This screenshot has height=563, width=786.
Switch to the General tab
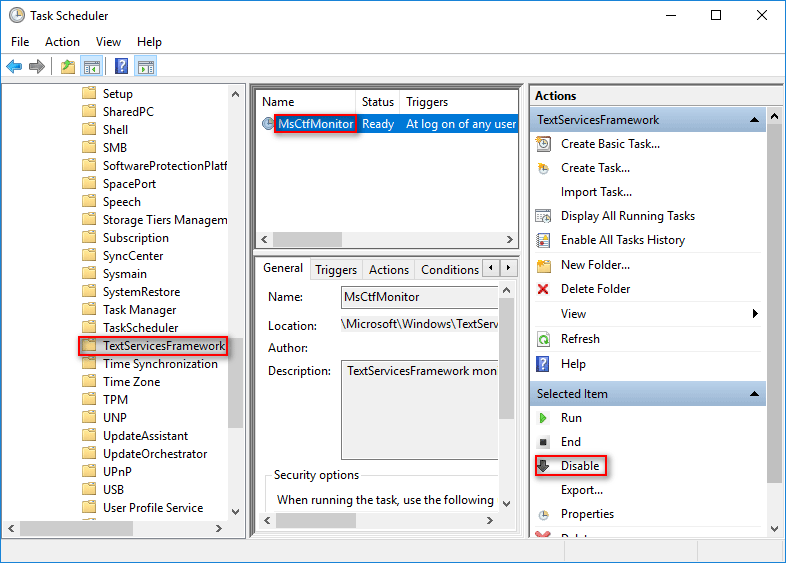pos(283,268)
